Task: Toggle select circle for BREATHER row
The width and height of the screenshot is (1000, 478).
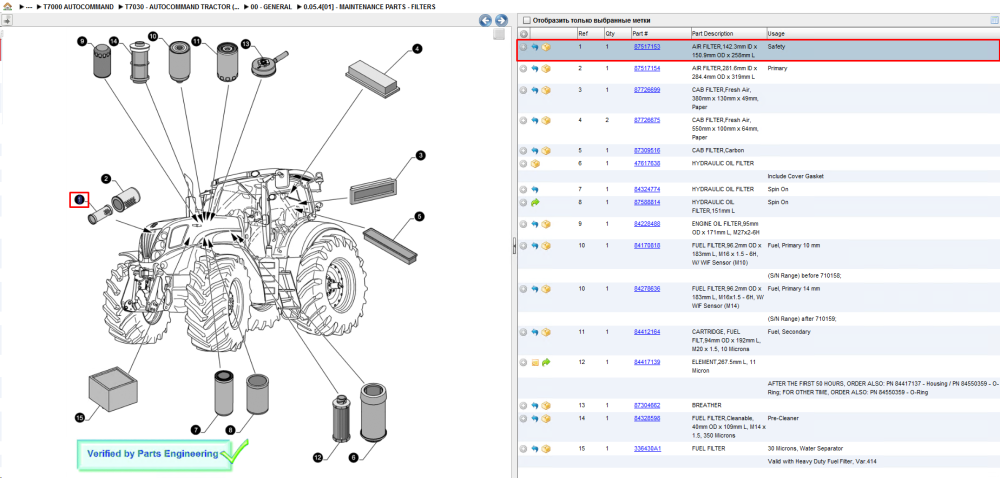Action: pos(524,405)
